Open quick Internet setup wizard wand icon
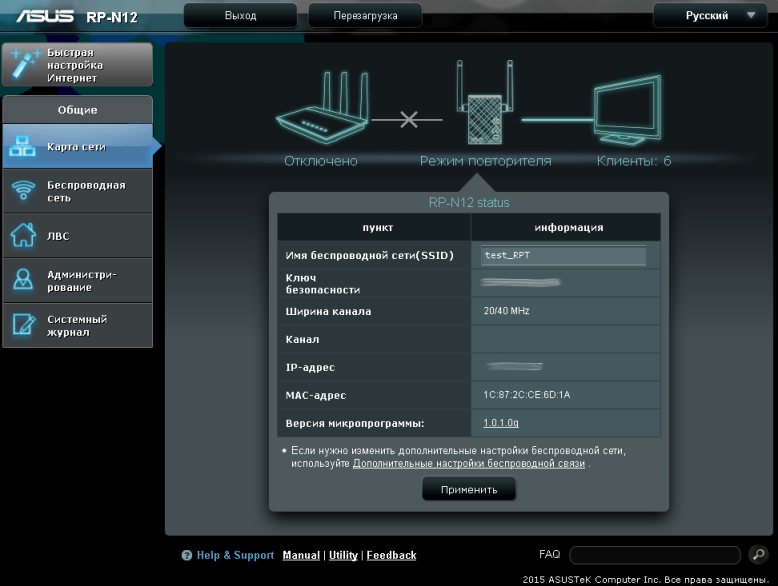 [x=25, y=64]
